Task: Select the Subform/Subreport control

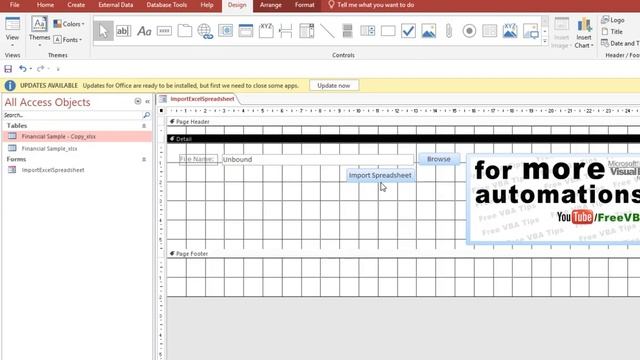Action: [489, 31]
